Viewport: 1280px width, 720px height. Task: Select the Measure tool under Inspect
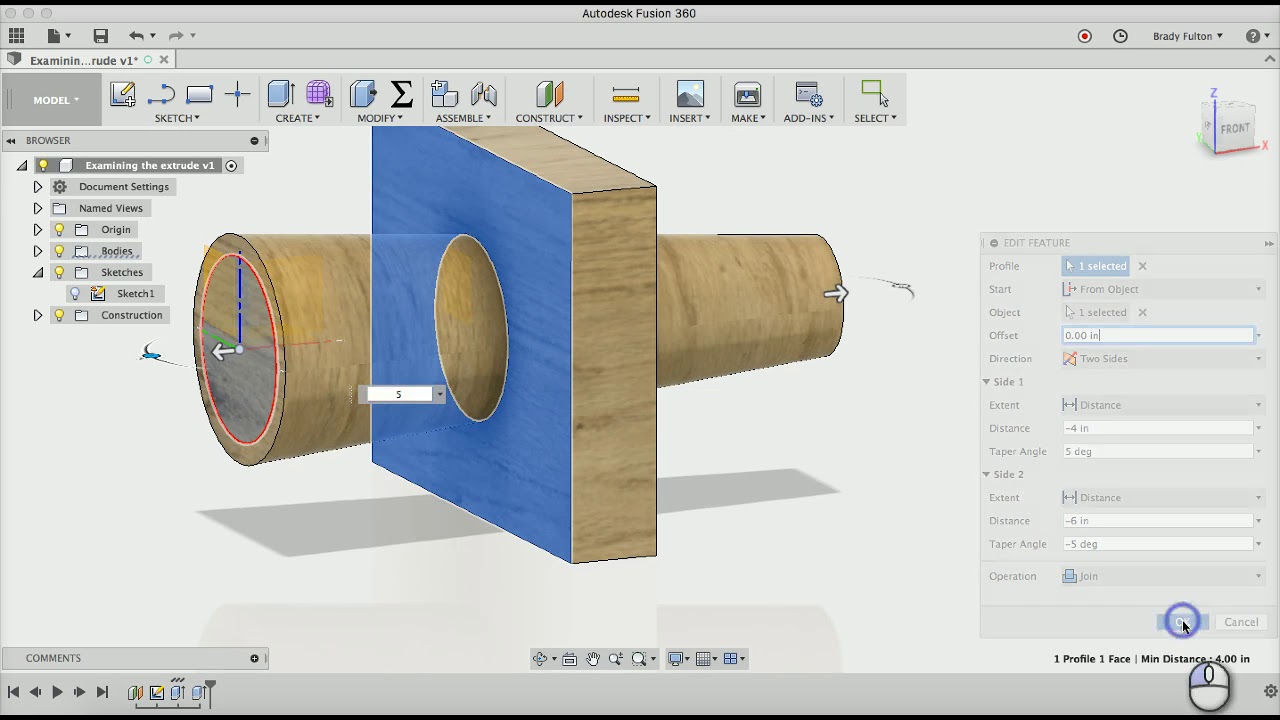click(626, 95)
